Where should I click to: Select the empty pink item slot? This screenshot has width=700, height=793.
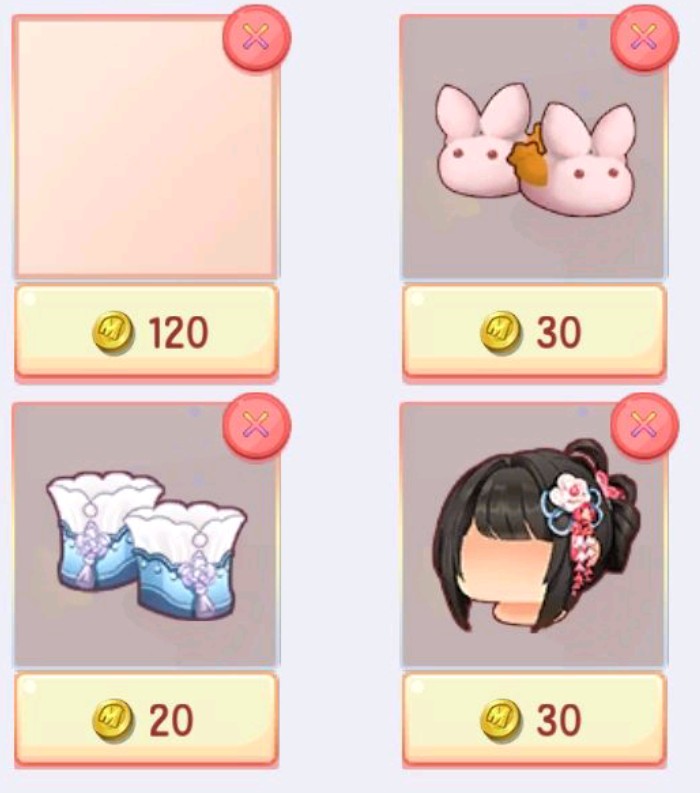coord(146,147)
